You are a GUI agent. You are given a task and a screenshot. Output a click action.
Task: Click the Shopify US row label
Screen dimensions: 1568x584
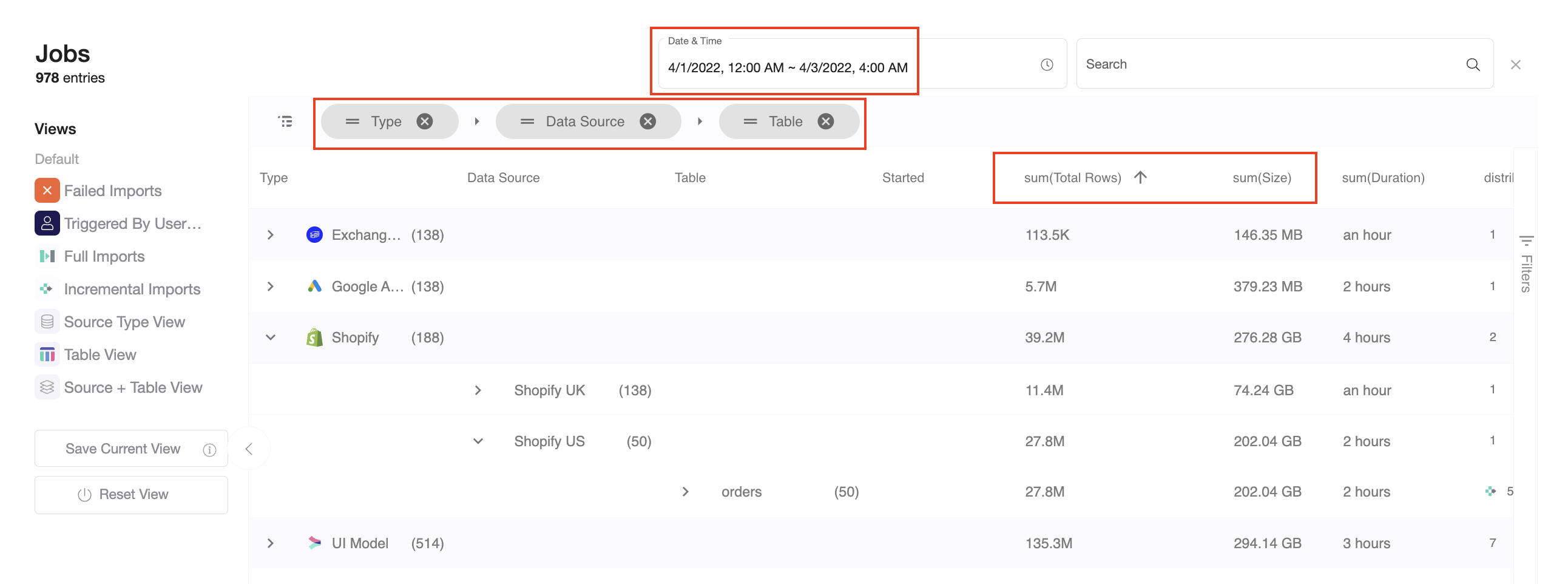point(549,441)
